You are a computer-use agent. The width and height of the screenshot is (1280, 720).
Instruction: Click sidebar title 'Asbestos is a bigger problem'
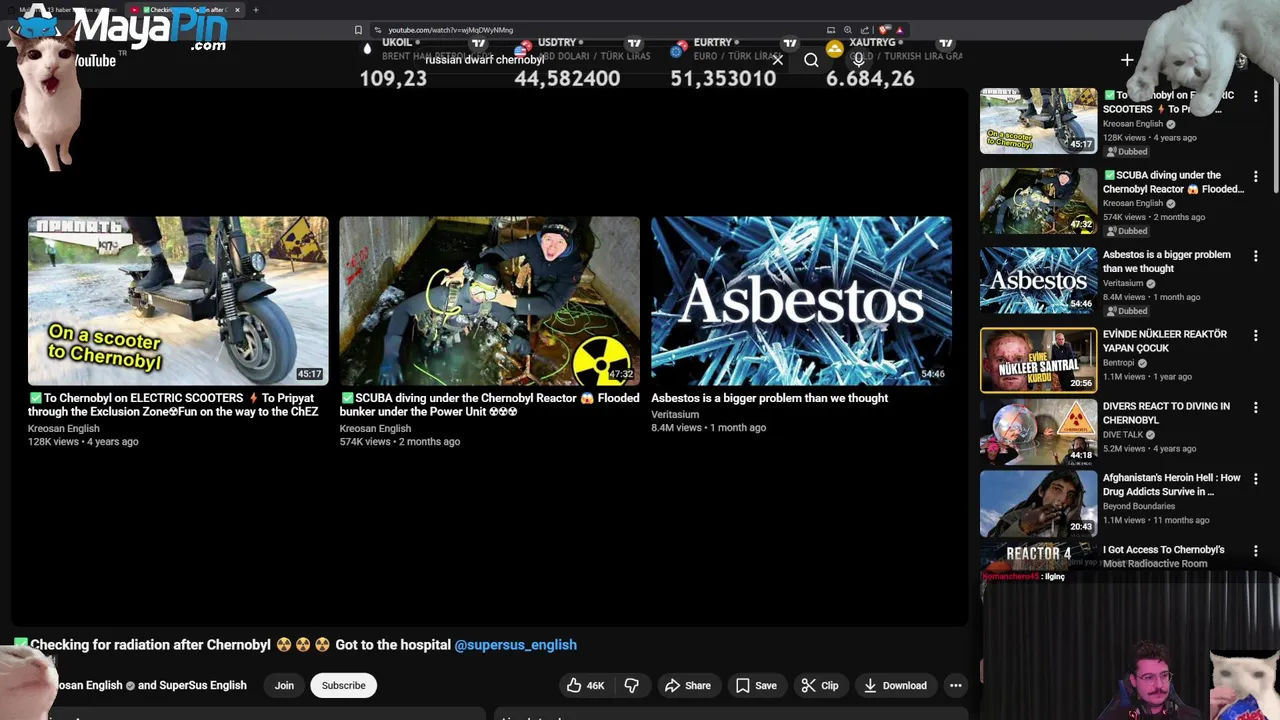pyautogui.click(x=1166, y=261)
